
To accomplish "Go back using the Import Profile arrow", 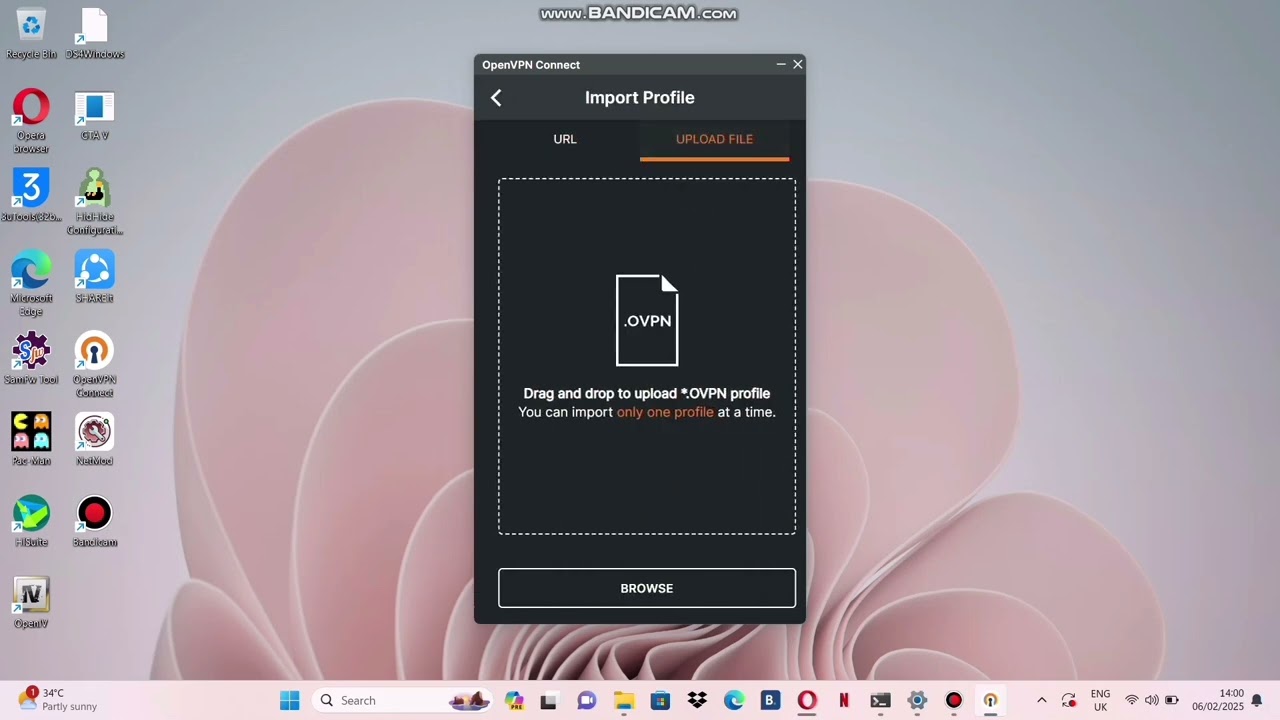I will point(496,97).
